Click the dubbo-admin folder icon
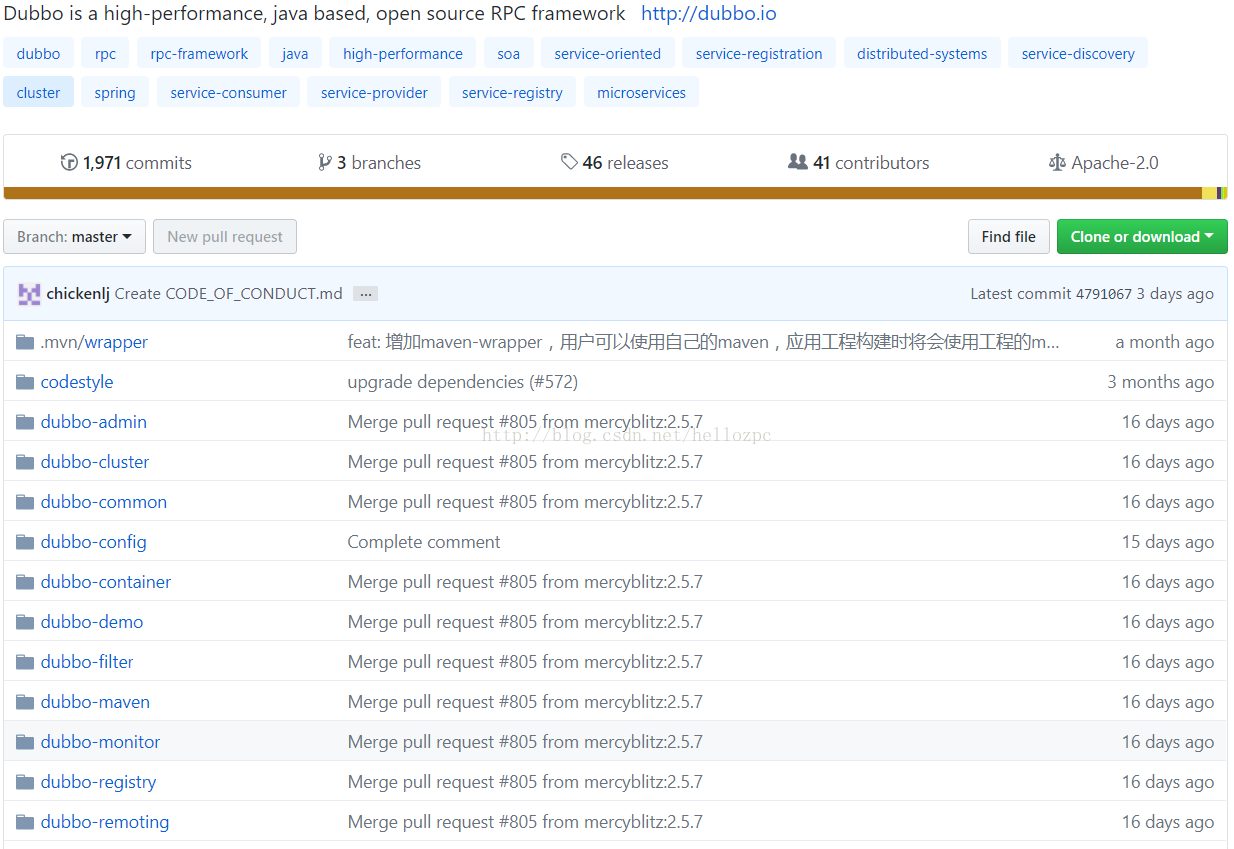The image size is (1234, 849). 25,422
